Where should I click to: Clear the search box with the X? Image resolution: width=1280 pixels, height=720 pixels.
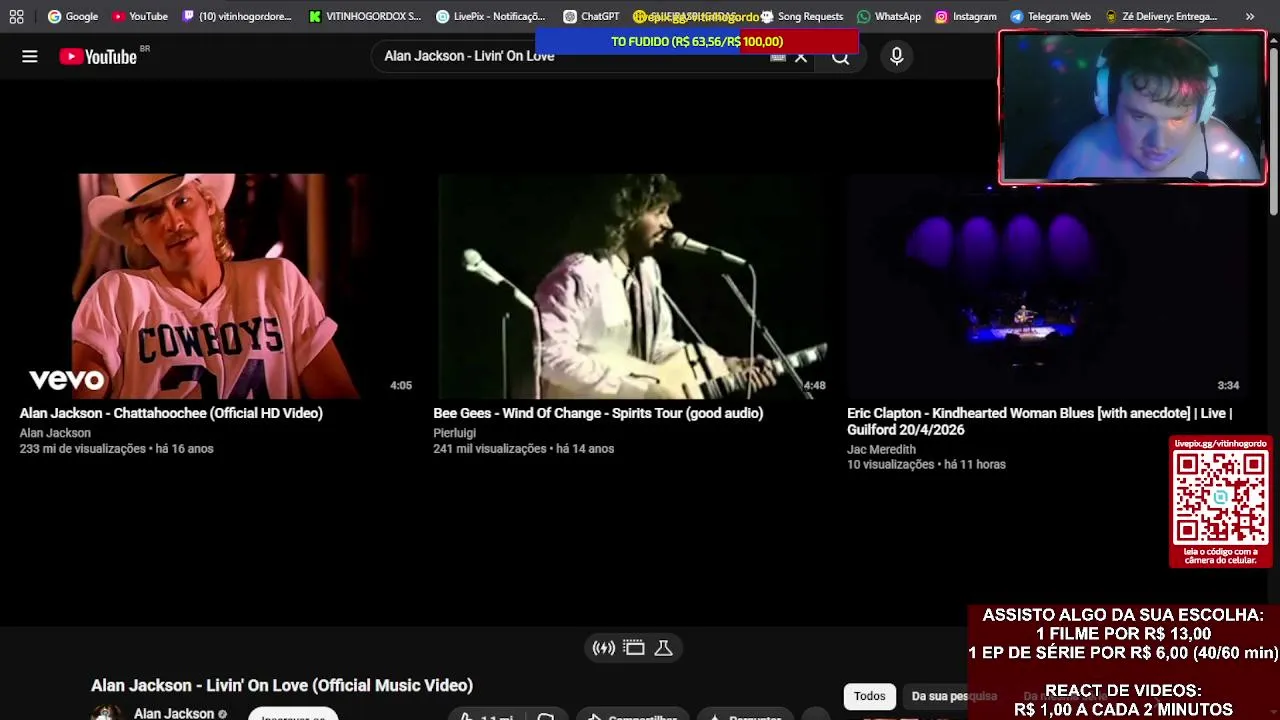pyautogui.click(x=800, y=57)
